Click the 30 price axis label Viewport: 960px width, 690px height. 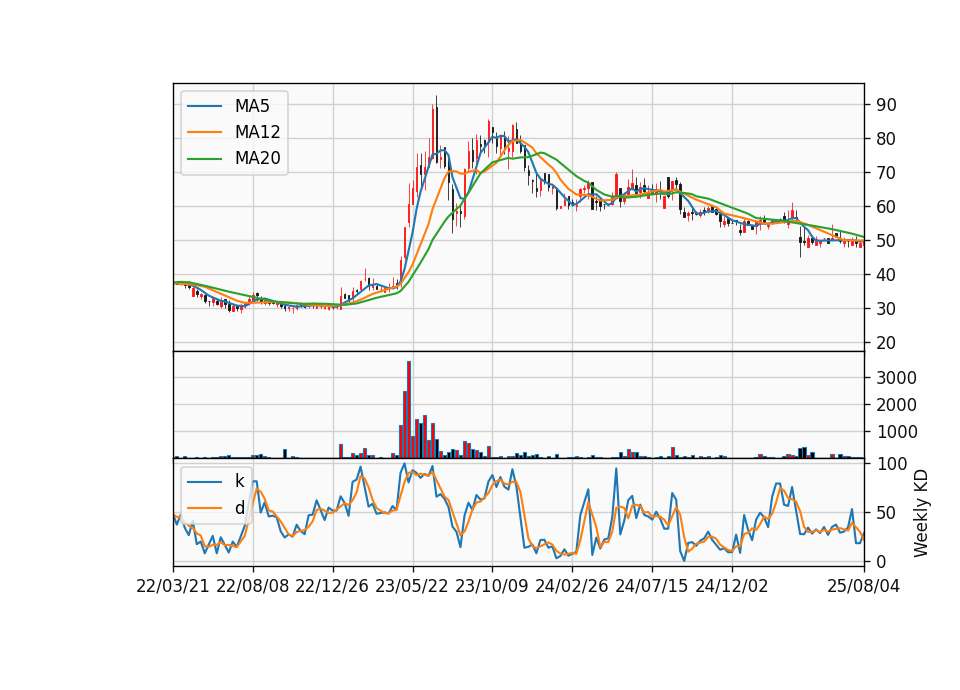pos(886,309)
